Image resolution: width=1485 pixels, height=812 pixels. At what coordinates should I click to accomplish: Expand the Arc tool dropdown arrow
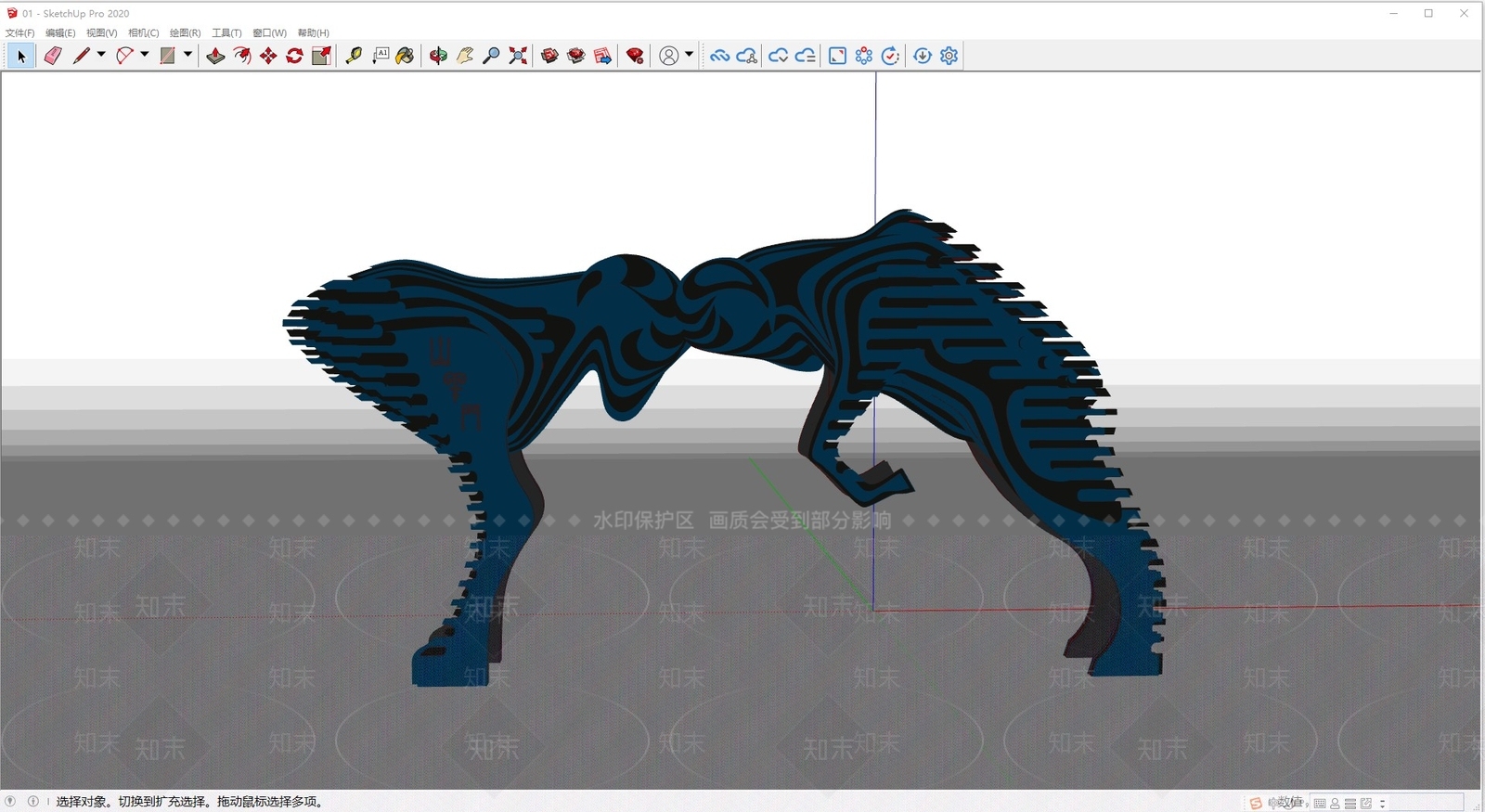(x=144, y=55)
